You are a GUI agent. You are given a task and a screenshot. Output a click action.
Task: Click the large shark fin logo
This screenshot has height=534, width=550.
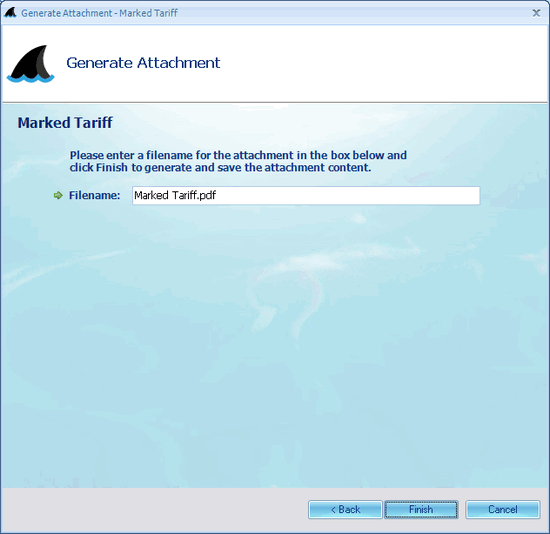(x=31, y=64)
